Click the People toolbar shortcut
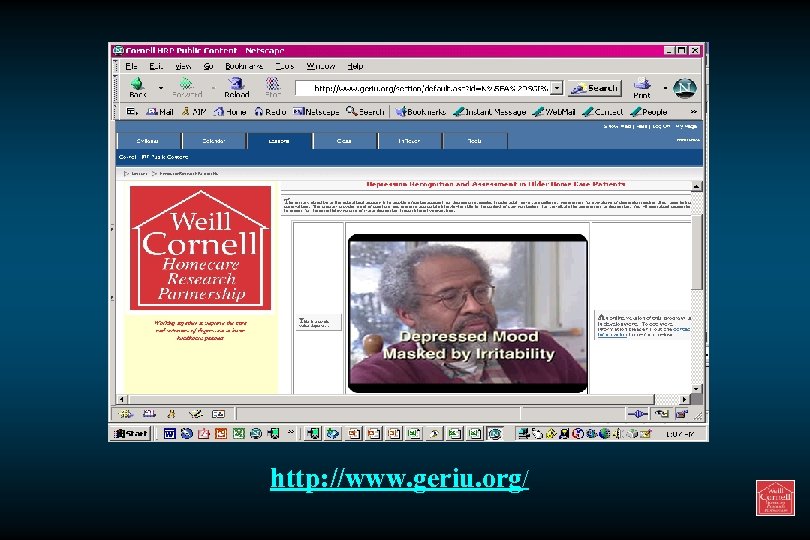Viewport: 810px width, 540px height. point(649,112)
